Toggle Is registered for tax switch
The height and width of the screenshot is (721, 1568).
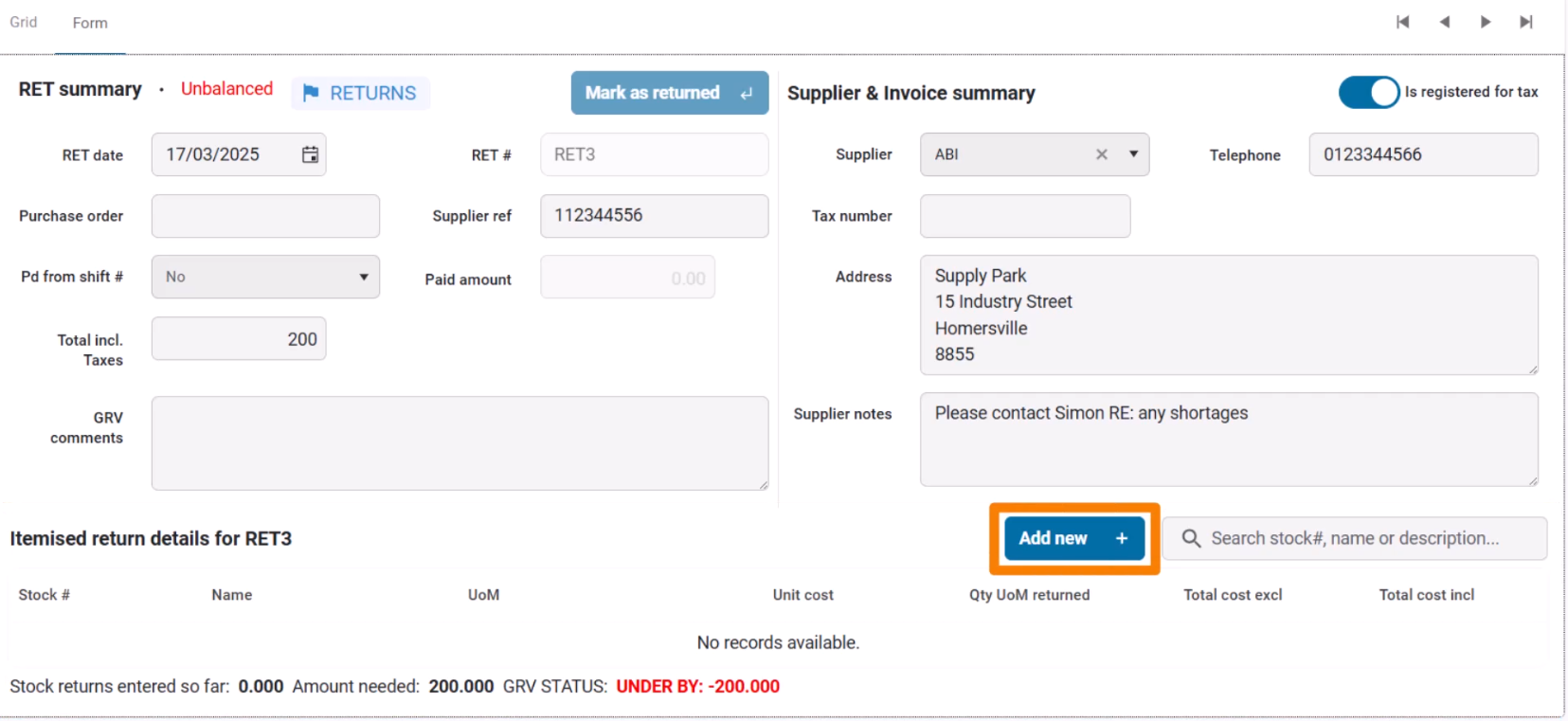tap(1368, 92)
